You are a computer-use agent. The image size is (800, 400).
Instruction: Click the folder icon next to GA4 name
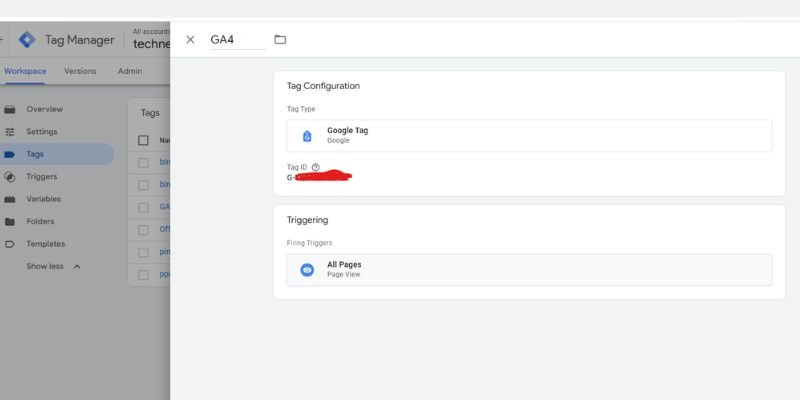click(280, 39)
